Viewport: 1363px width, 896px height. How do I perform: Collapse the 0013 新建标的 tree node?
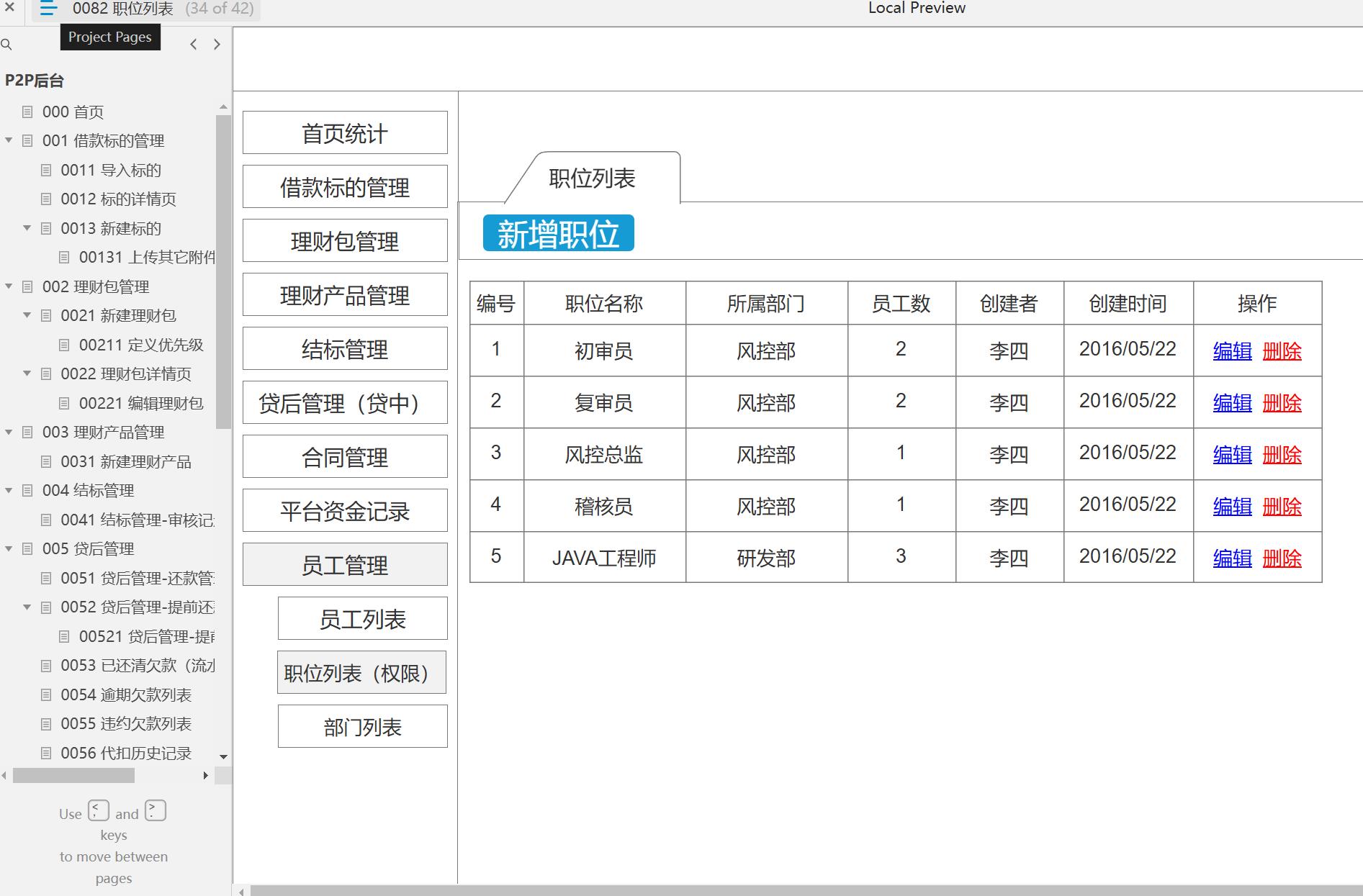(27, 228)
